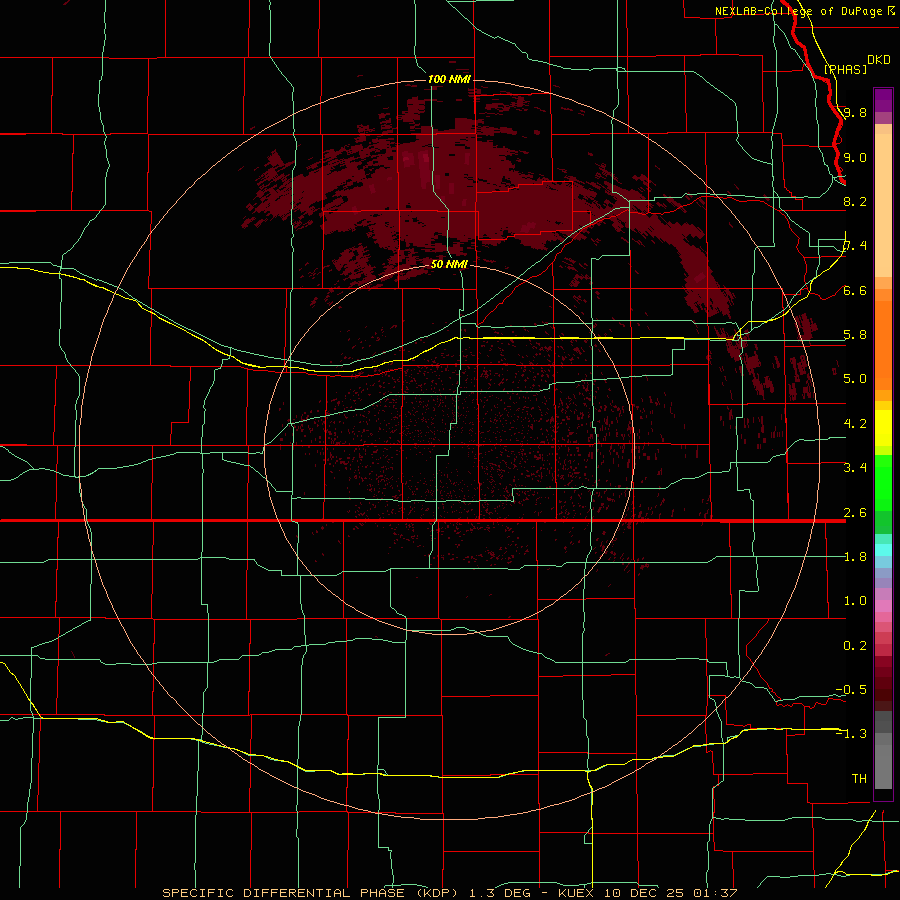Click the 50 NMI range ring label
This screenshot has width=900, height=900.
point(449,264)
